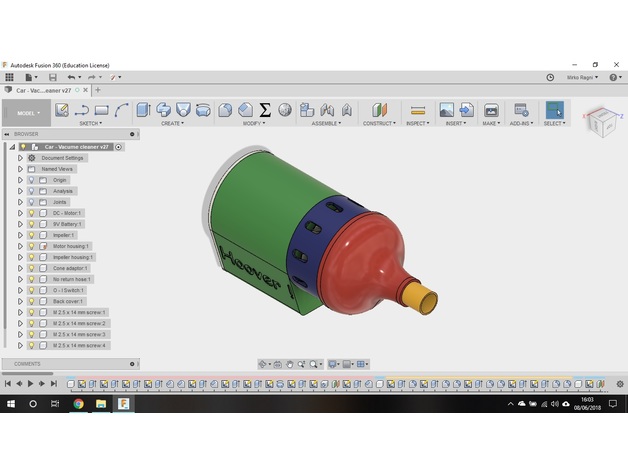Click the Select tool icon

[x=555, y=110]
